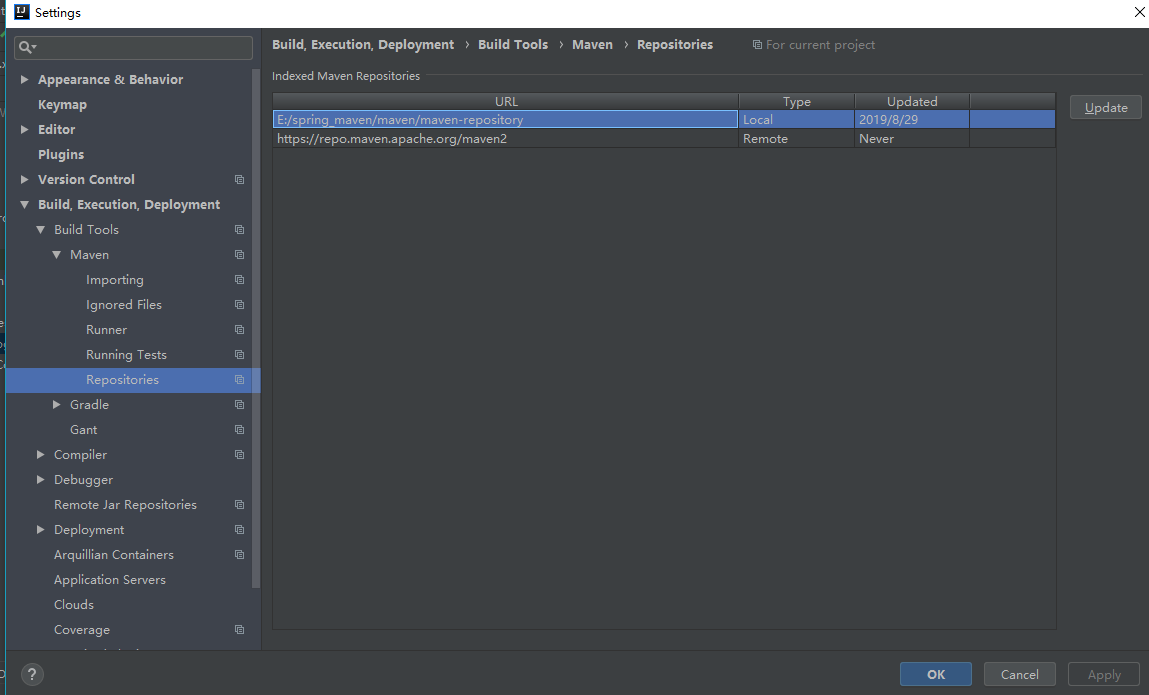The image size is (1149, 695).
Task: Click project-level icon beside Maven
Action: click(239, 254)
